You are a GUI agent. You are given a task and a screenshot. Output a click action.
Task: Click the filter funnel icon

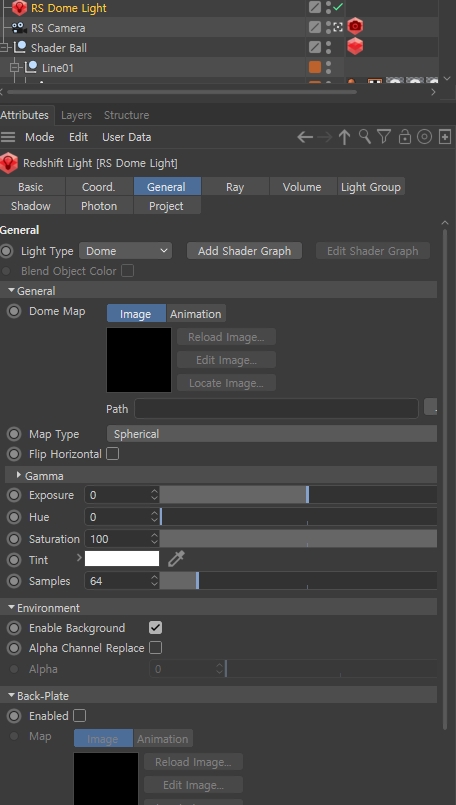click(384, 137)
